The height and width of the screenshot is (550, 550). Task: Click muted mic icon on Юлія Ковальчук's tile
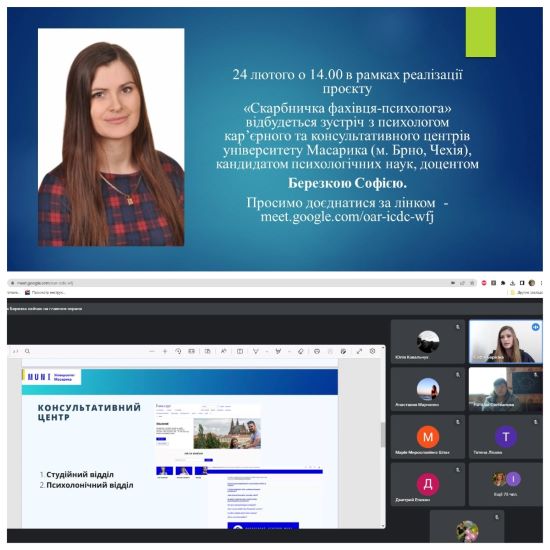point(458,327)
